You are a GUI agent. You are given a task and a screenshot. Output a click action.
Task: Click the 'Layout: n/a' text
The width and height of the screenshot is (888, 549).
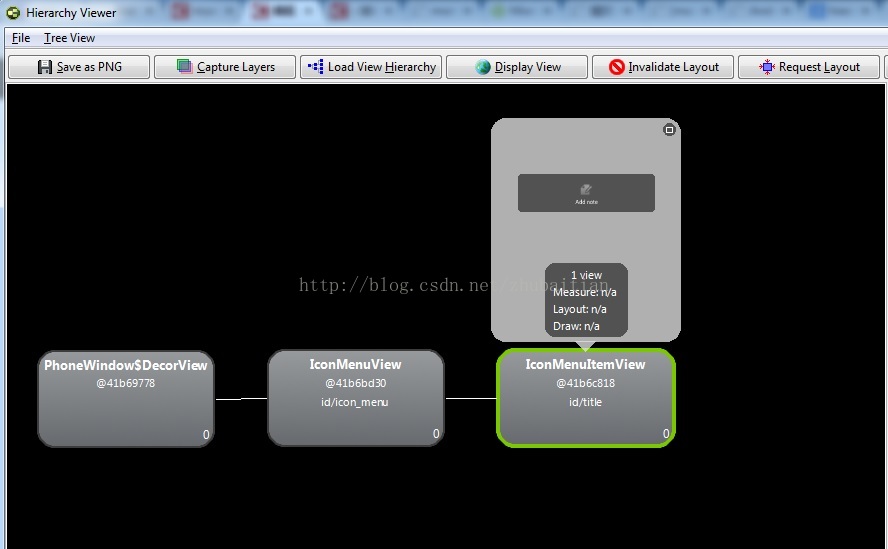[x=579, y=309]
